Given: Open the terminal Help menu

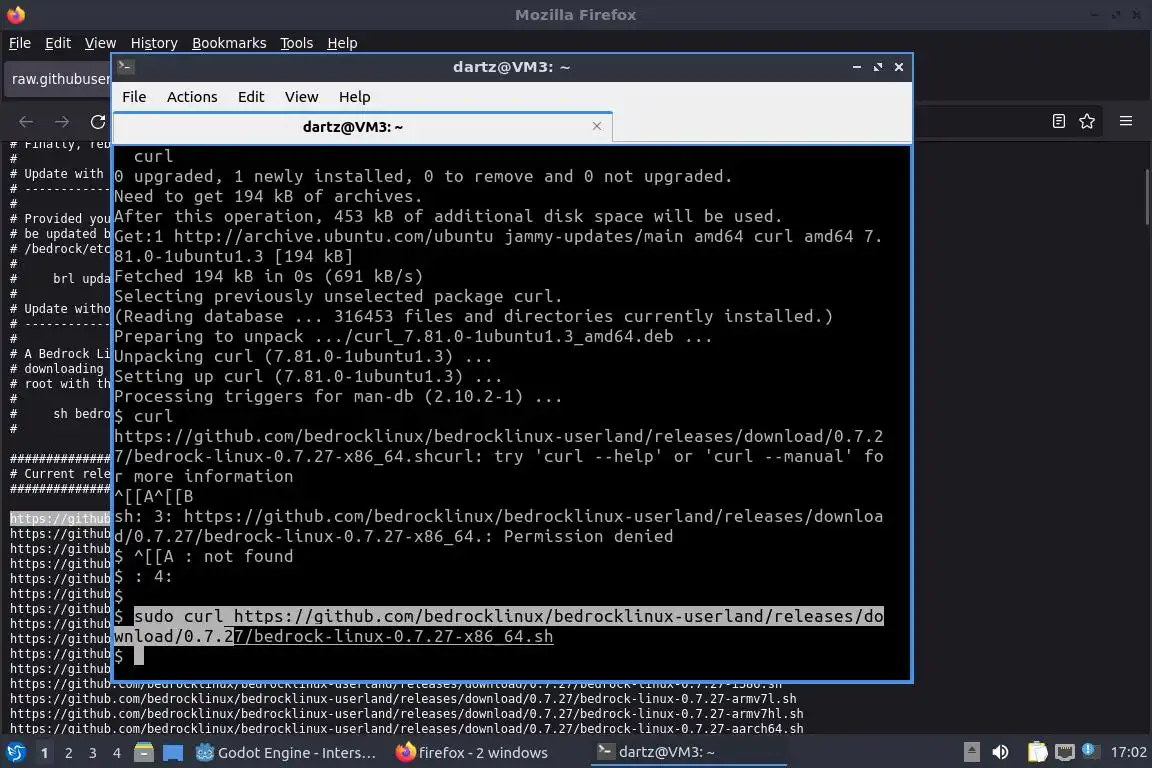Looking at the screenshot, I should coord(354,97).
